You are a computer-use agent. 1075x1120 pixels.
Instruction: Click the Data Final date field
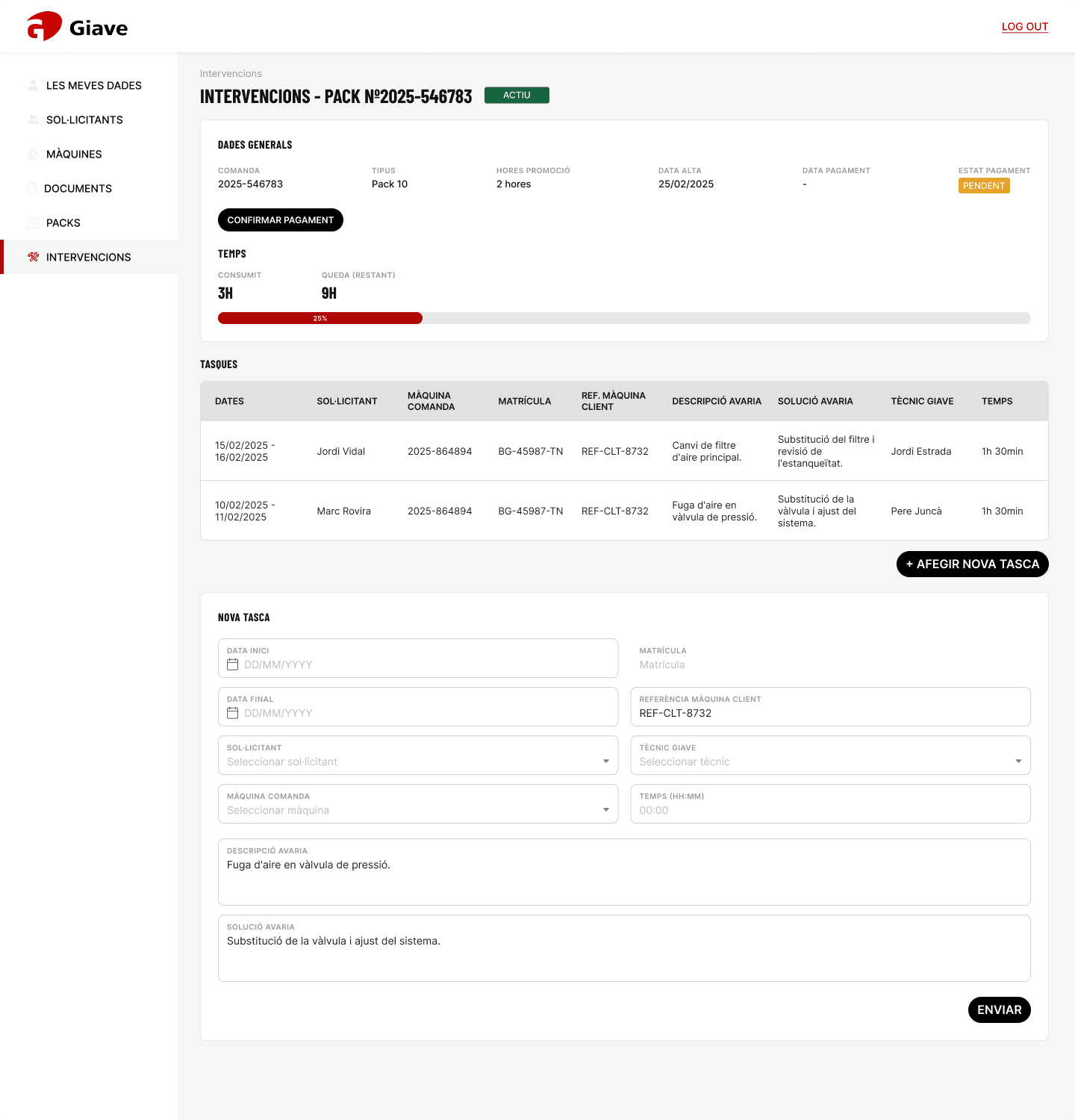[x=418, y=706]
